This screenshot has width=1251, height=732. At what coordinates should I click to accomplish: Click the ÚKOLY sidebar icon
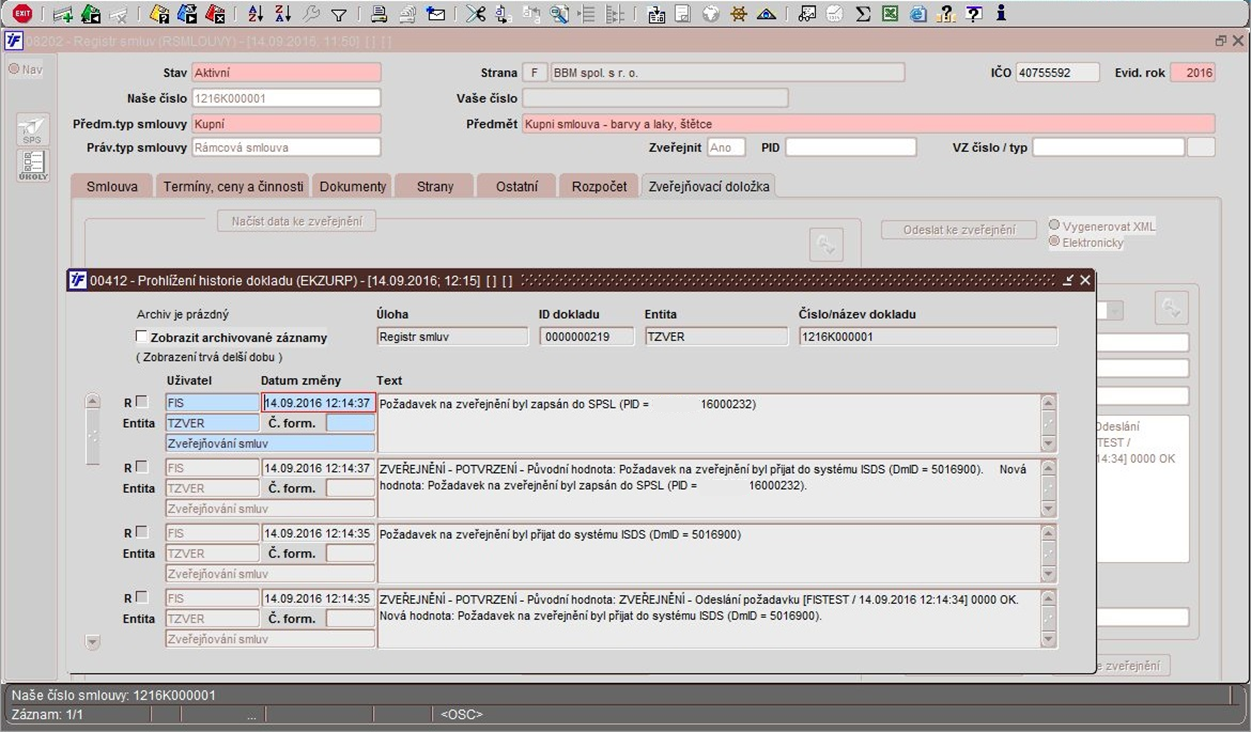[x=33, y=166]
